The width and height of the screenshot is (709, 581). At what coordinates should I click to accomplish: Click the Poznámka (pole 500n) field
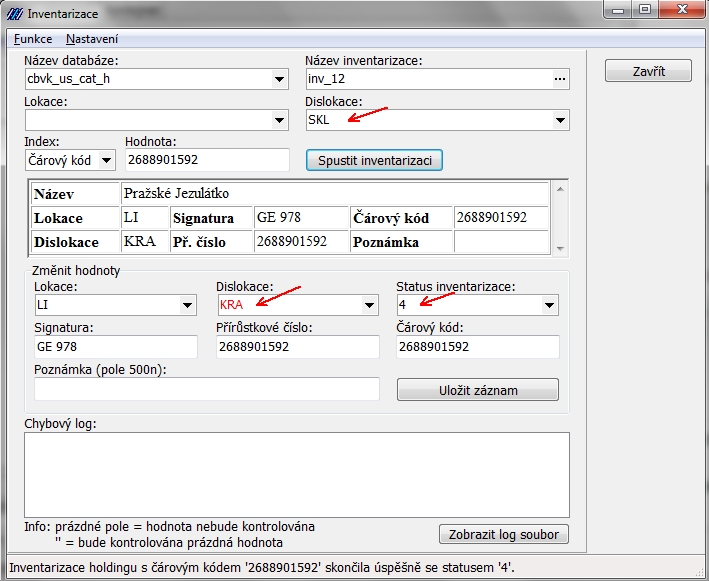coord(206,389)
